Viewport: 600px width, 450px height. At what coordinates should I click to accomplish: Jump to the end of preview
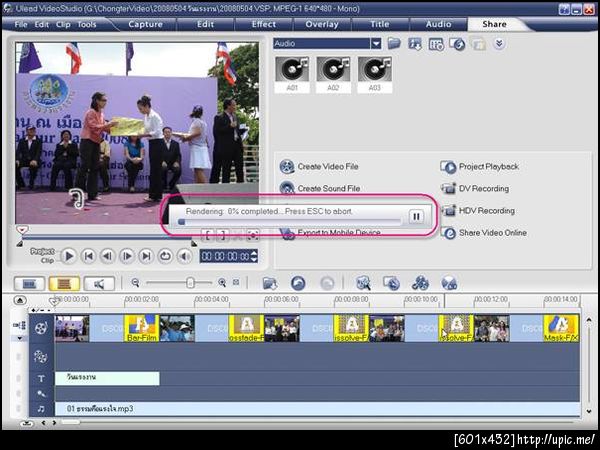tap(146, 256)
